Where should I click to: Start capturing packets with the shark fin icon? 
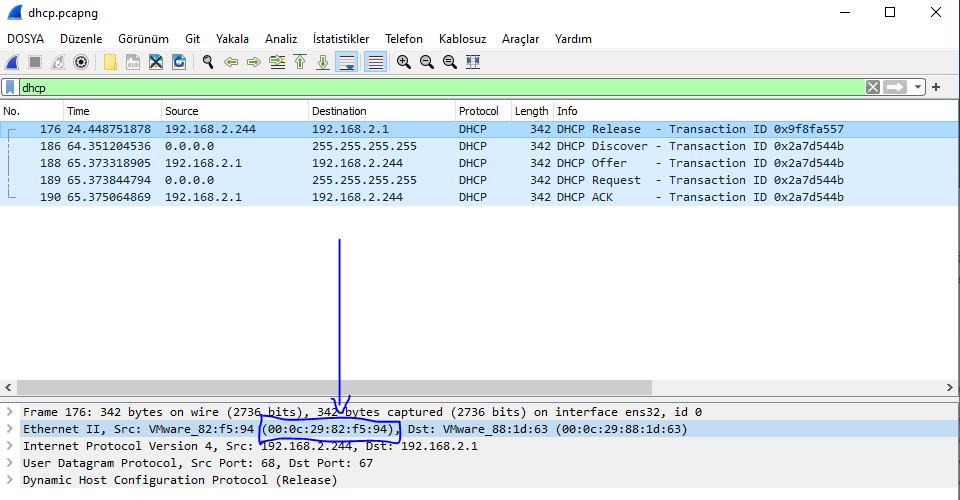pyautogui.click(x=12, y=62)
